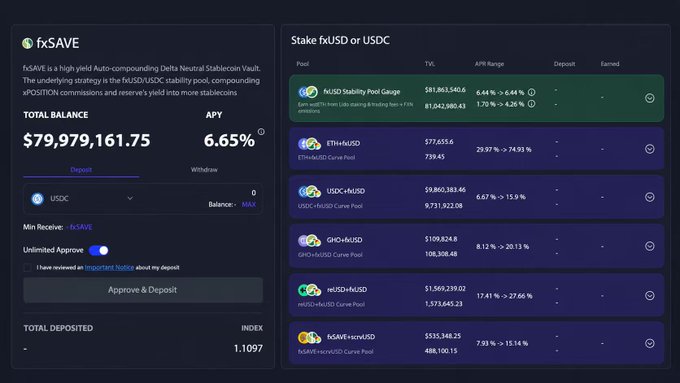Click the $77,655.6 TVL value
Screen dimensions: 680x383
click(439, 142)
